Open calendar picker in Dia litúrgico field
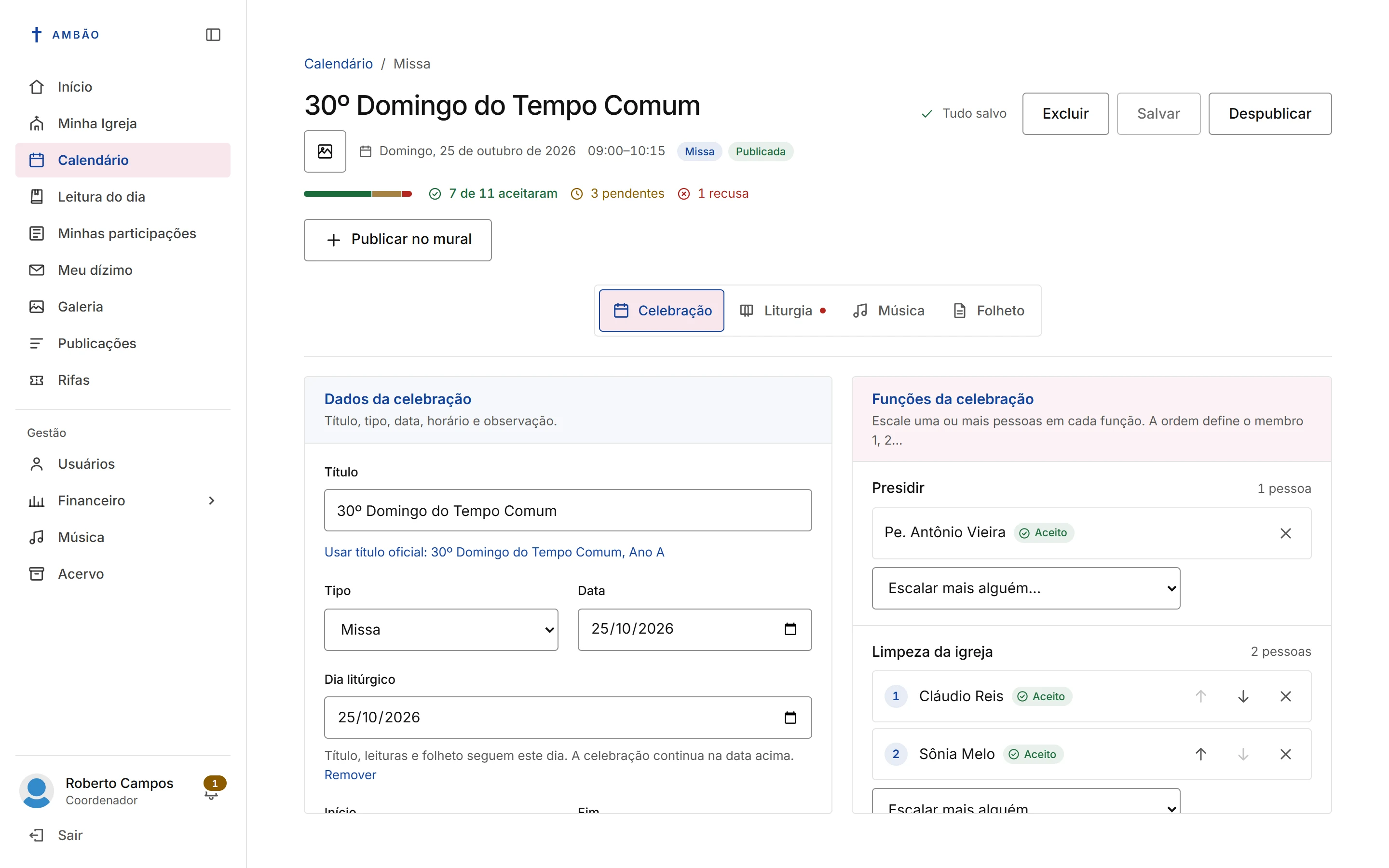This screenshot has height=868, width=1389. coord(790,718)
